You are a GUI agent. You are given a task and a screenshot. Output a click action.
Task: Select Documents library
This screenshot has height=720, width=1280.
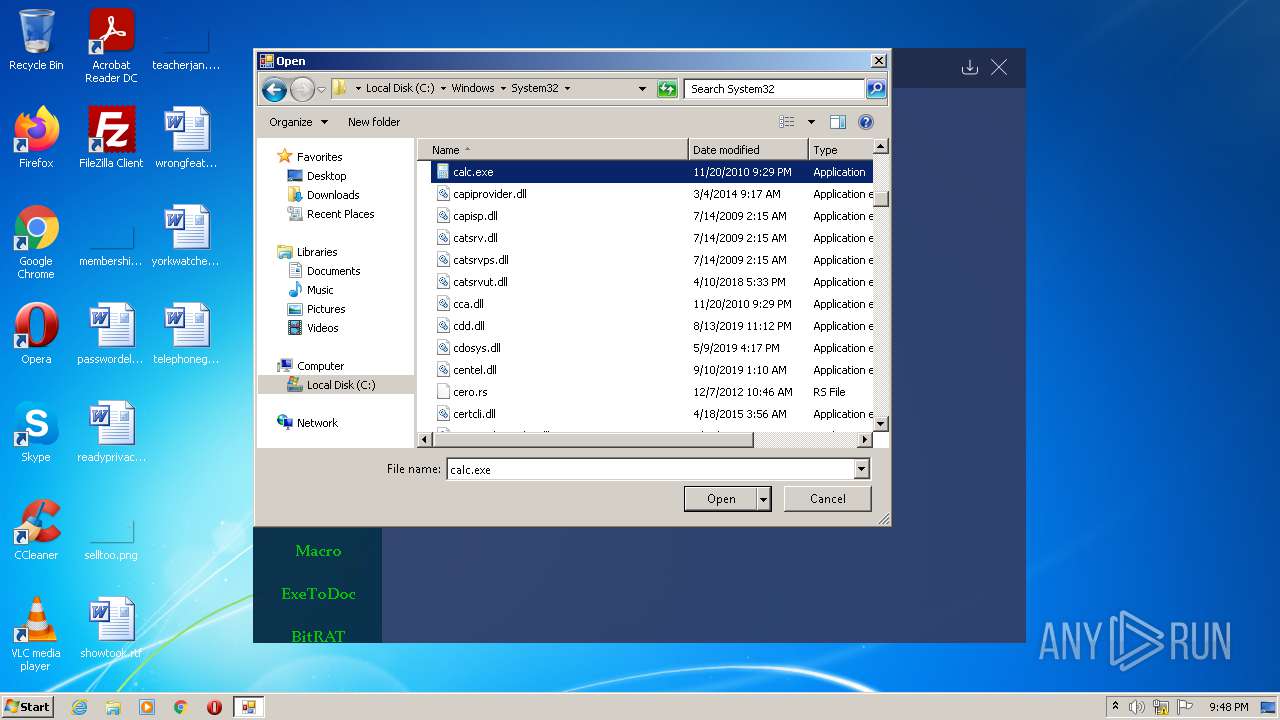333,271
